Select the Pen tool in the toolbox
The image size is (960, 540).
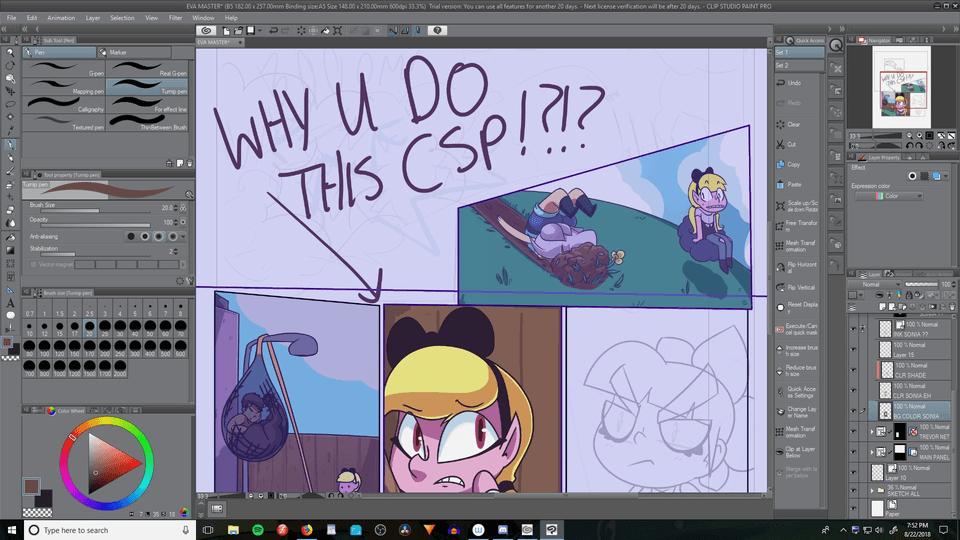(10, 144)
